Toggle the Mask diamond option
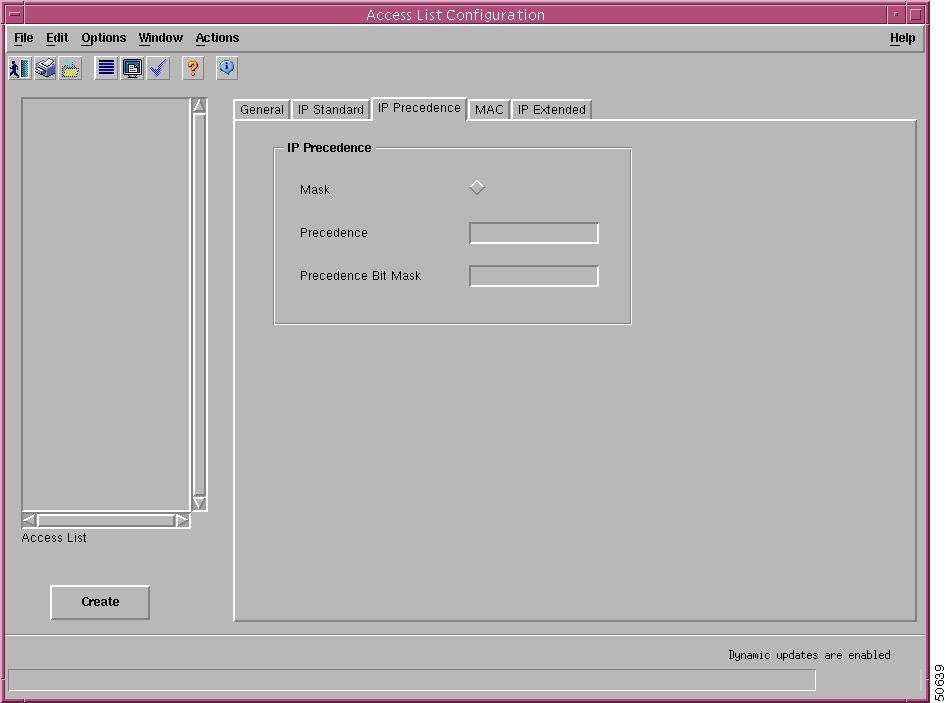The image size is (946, 703). tap(477, 188)
